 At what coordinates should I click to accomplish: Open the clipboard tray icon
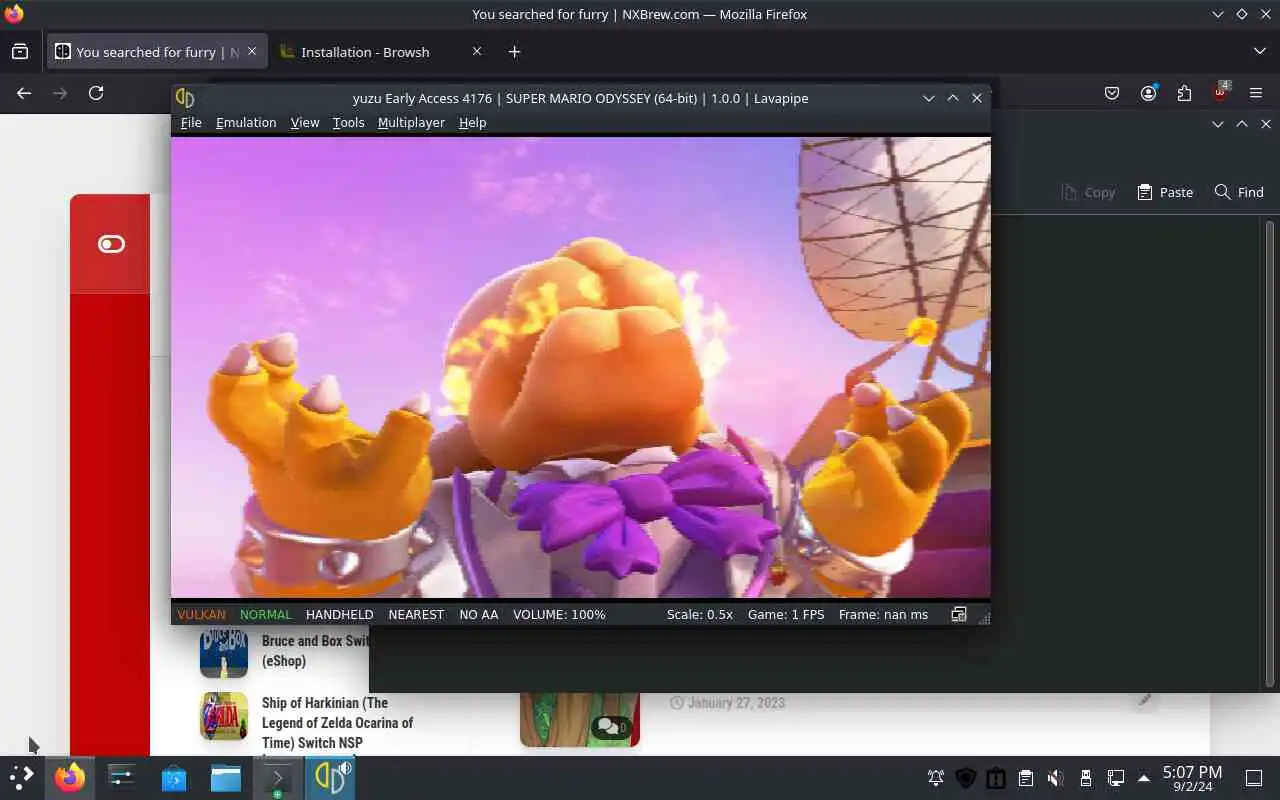coord(1026,778)
